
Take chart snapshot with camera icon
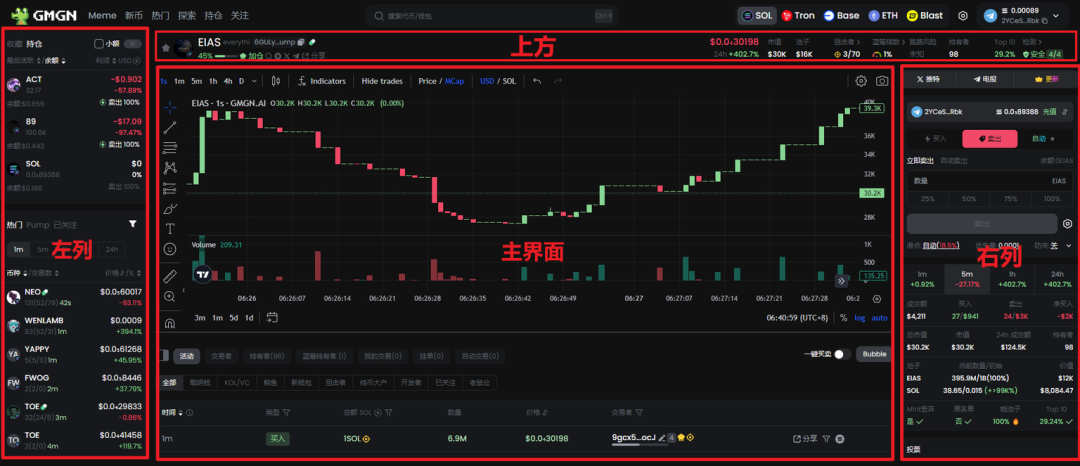[x=882, y=81]
